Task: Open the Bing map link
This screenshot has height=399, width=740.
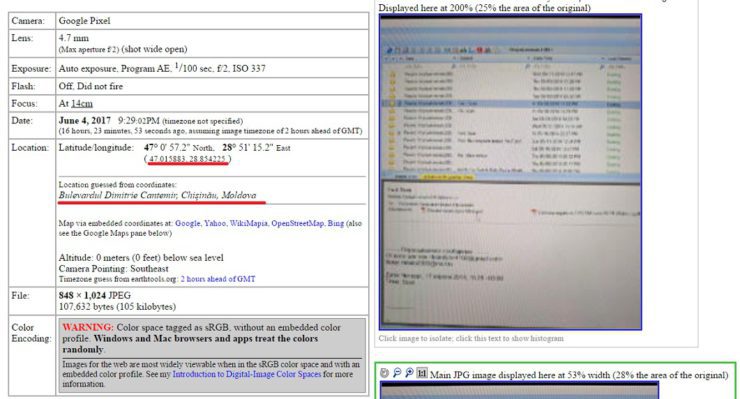Action: click(x=336, y=223)
